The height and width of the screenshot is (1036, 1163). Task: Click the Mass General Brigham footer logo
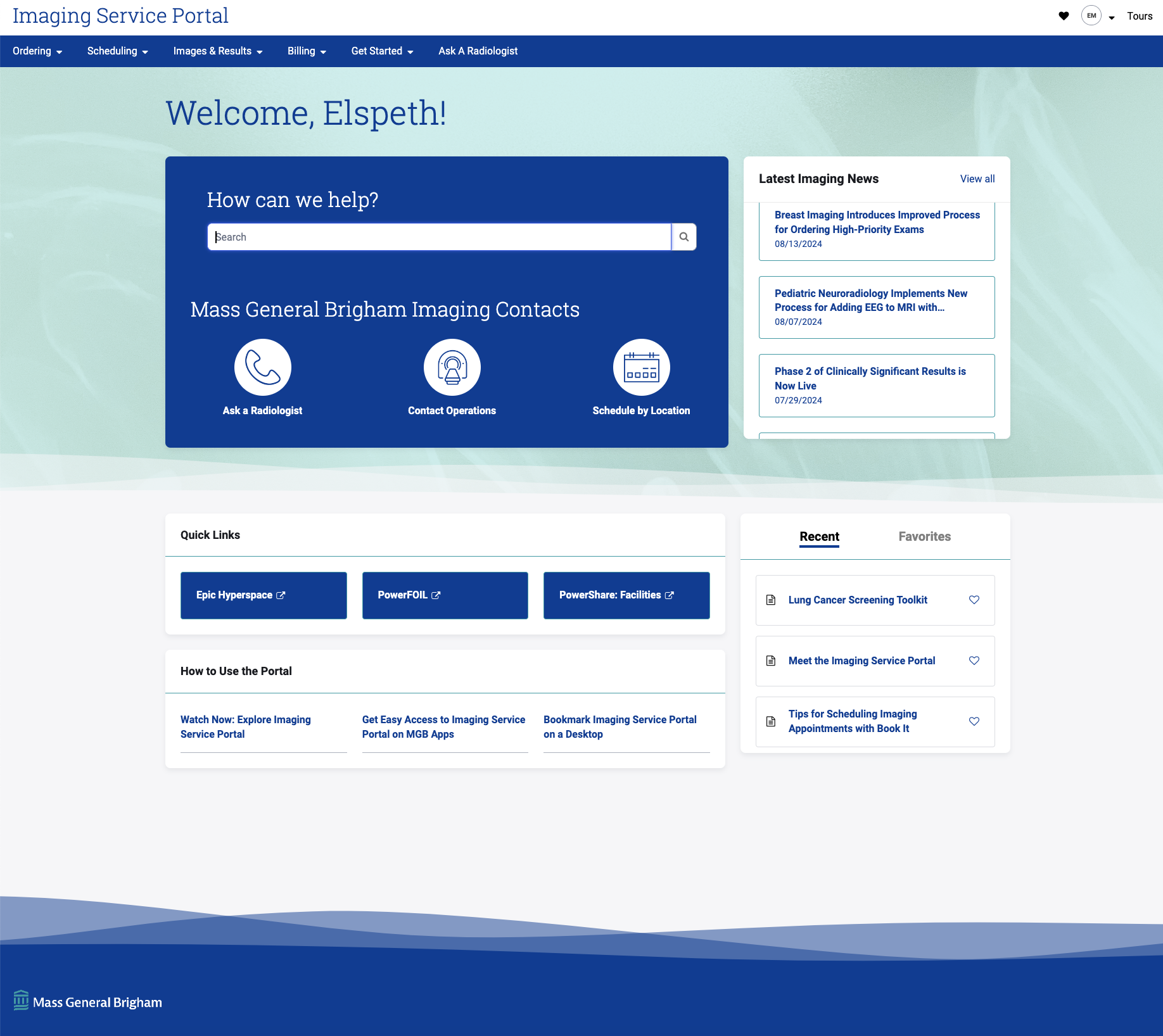tap(87, 1001)
